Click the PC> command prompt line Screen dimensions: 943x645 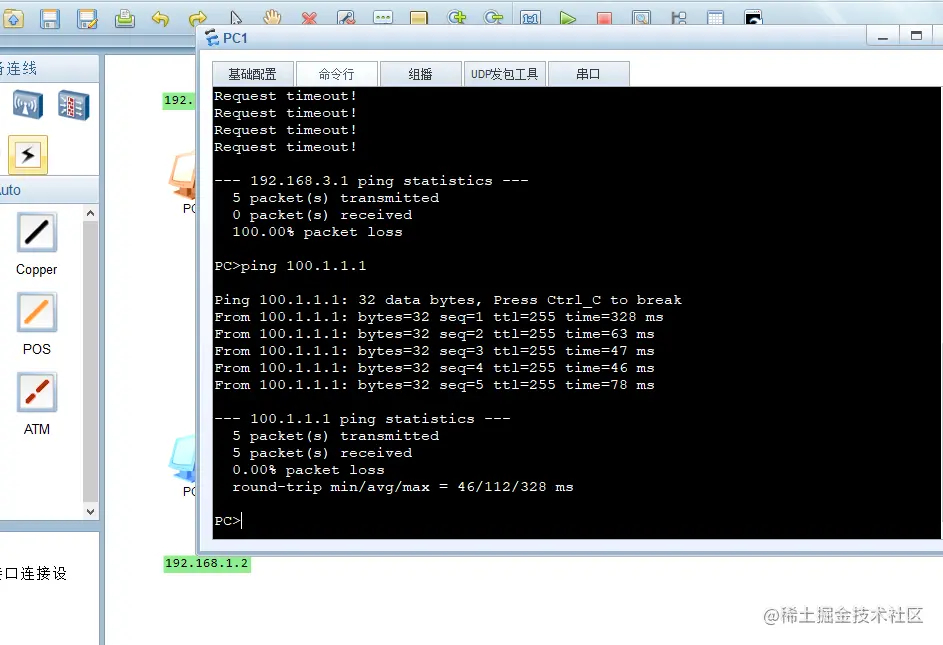click(228, 520)
